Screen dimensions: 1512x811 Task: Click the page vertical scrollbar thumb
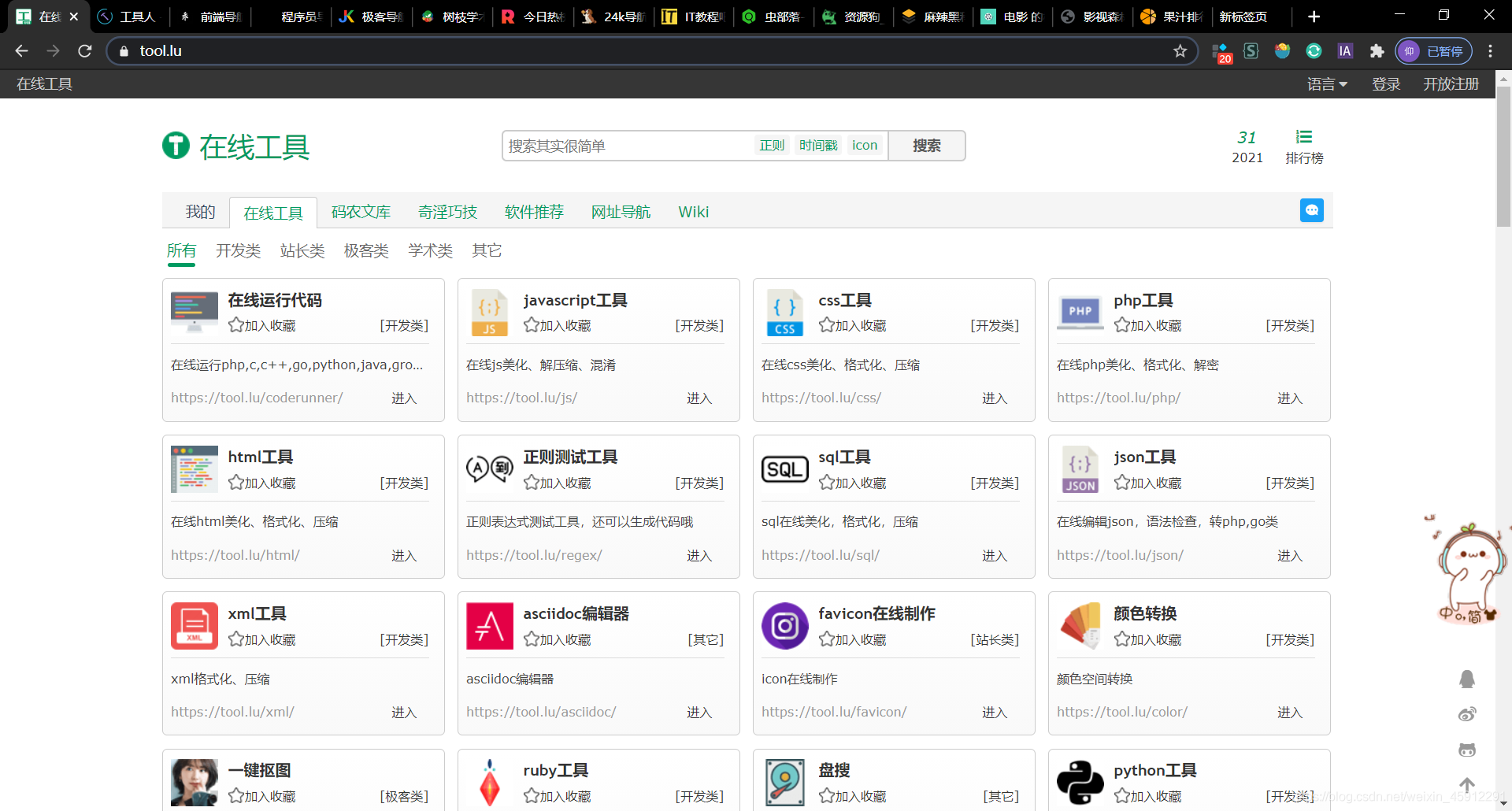click(1503, 156)
